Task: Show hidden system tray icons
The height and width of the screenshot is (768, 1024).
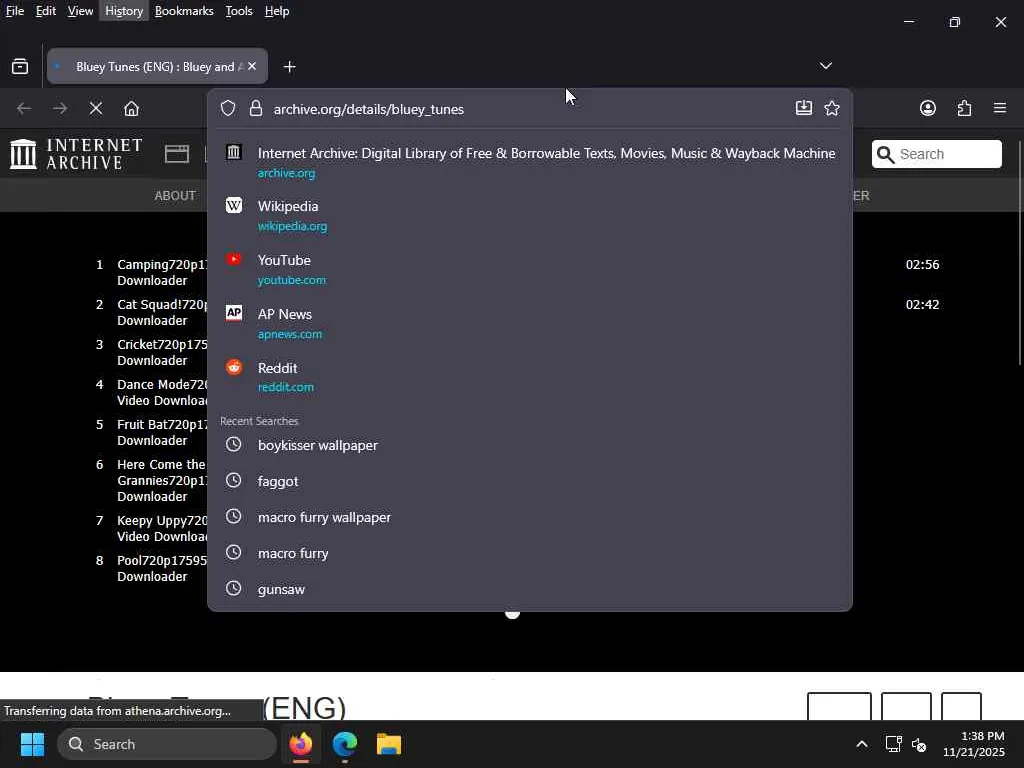Action: [x=862, y=744]
